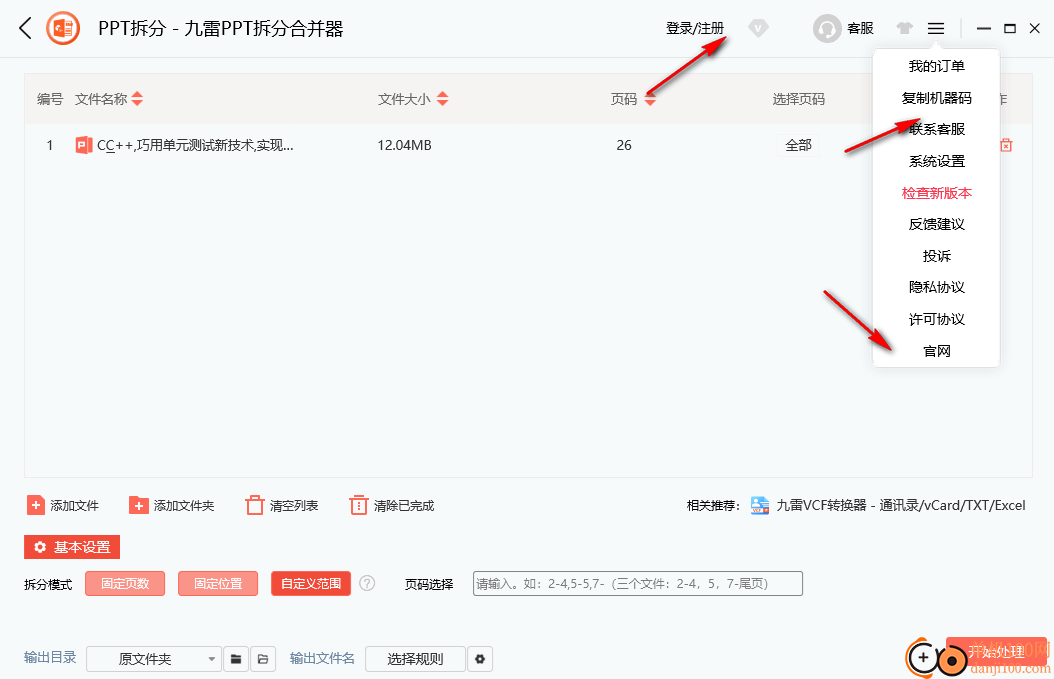Image resolution: width=1054 pixels, height=679 pixels.
Task: Choose 联系客服 from menu
Action: click(936, 129)
